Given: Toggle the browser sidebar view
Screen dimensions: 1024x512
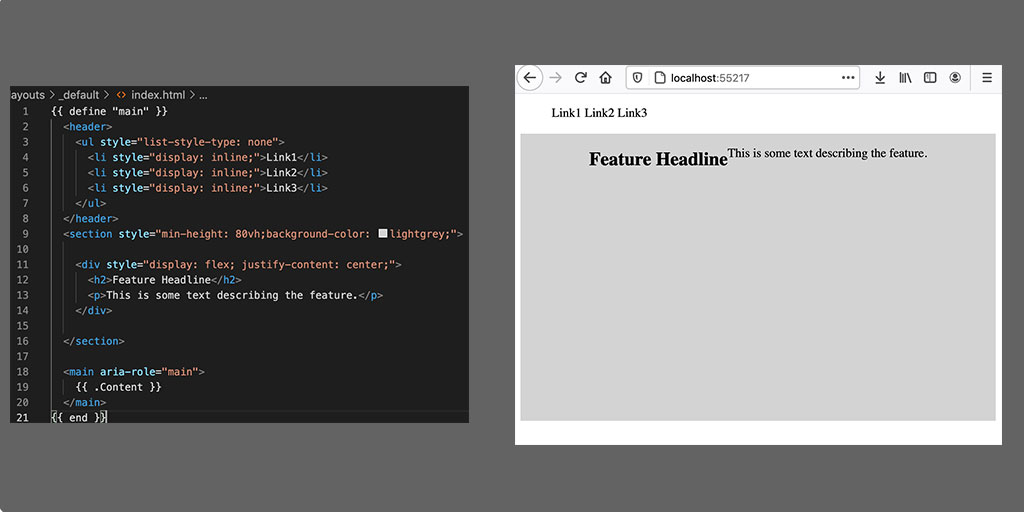Looking at the screenshot, I should pos(930,78).
